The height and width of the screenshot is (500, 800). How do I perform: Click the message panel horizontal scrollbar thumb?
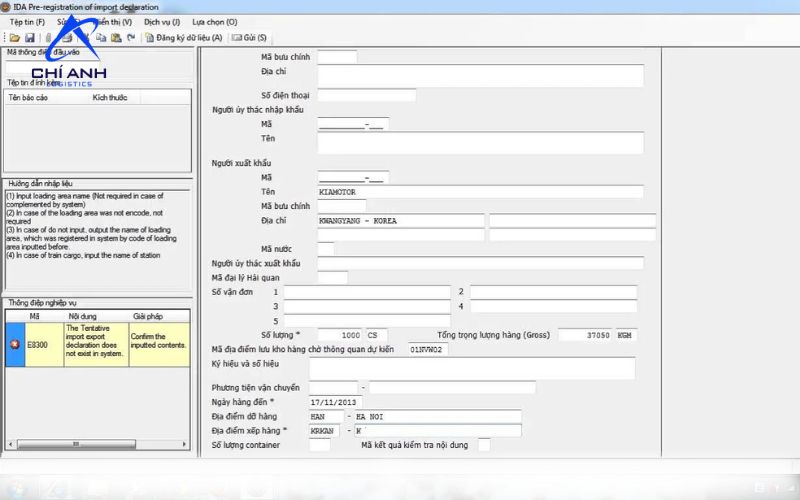click(x=77, y=444)
